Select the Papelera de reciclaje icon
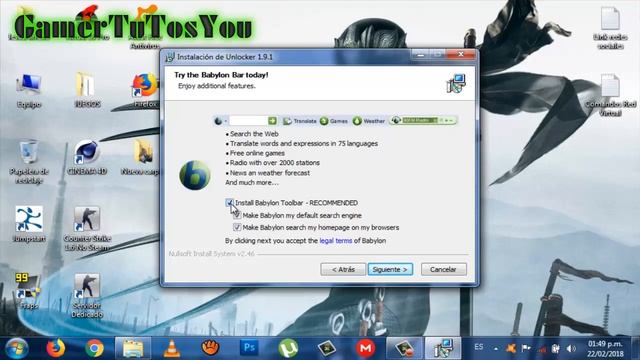The height and width of the screenshot is (360, 640). tap(29, 161)
